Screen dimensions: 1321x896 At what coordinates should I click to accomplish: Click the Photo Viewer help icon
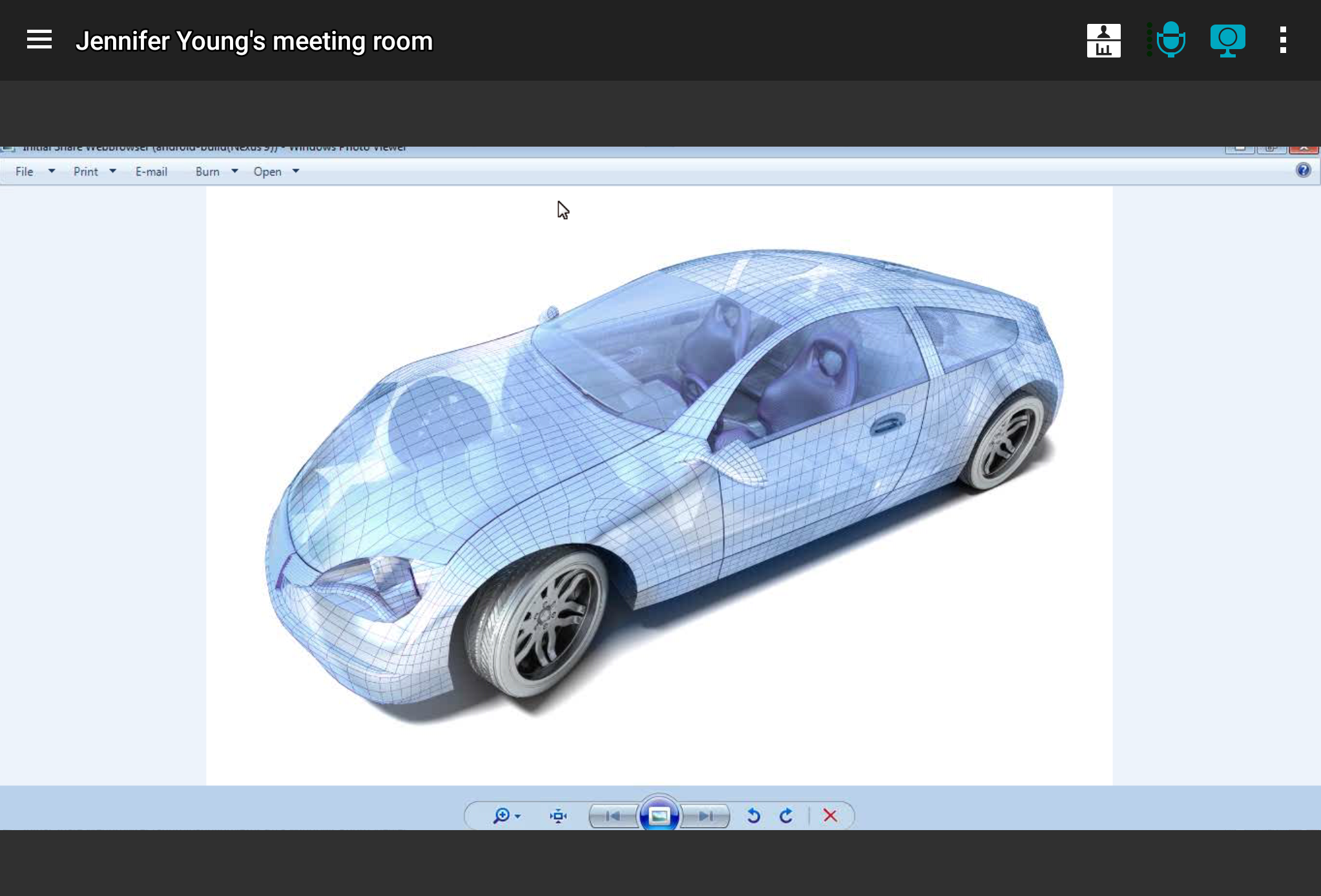pyautogui.click(x=1303, y=171)
